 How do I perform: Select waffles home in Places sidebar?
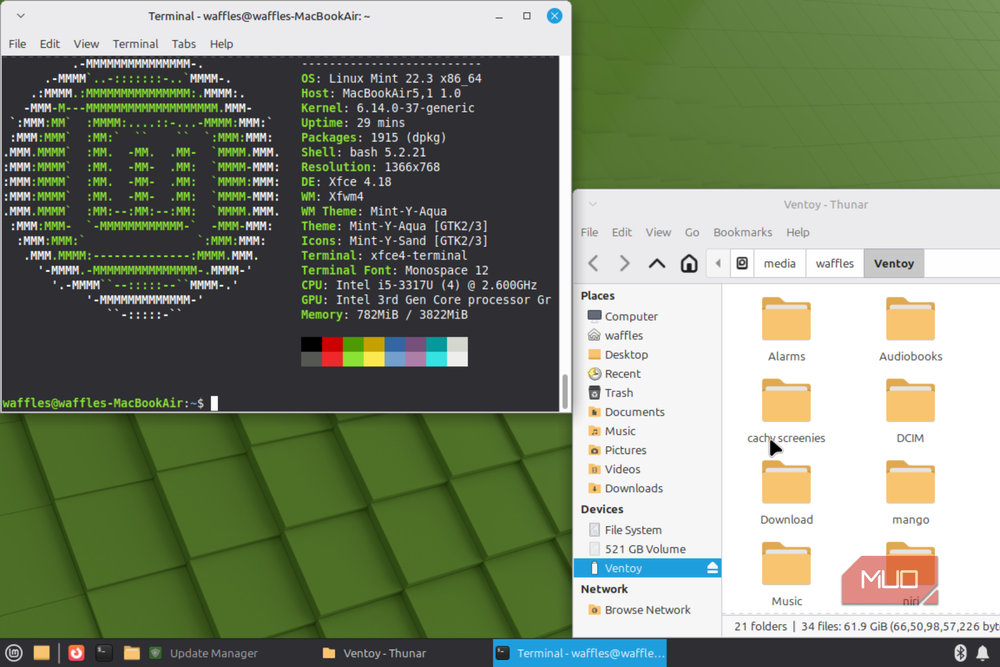pos(647,335)
